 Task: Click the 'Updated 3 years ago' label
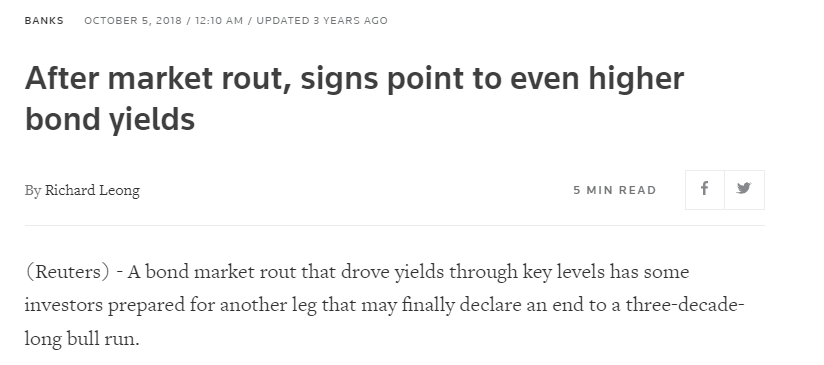[322, 20]
